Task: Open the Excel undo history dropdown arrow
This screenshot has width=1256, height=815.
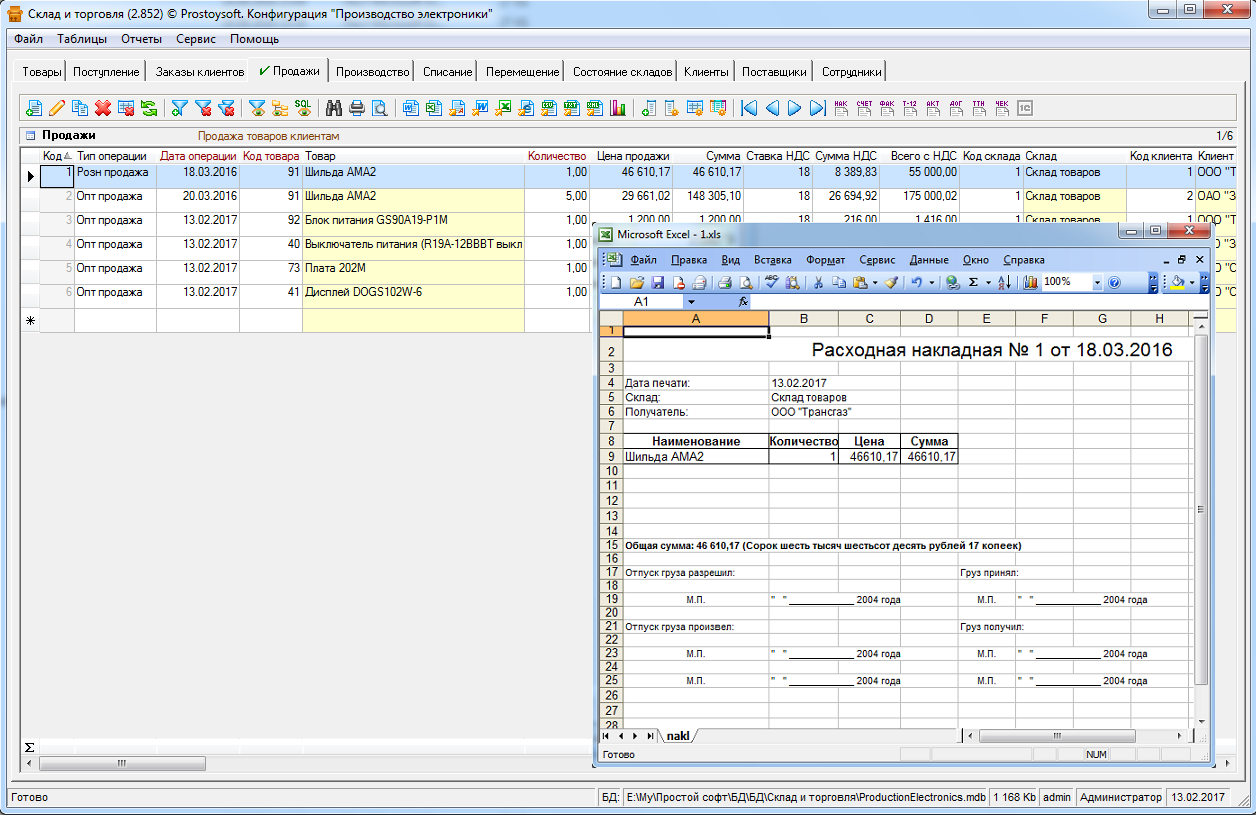Action: [x=932, y=283]
